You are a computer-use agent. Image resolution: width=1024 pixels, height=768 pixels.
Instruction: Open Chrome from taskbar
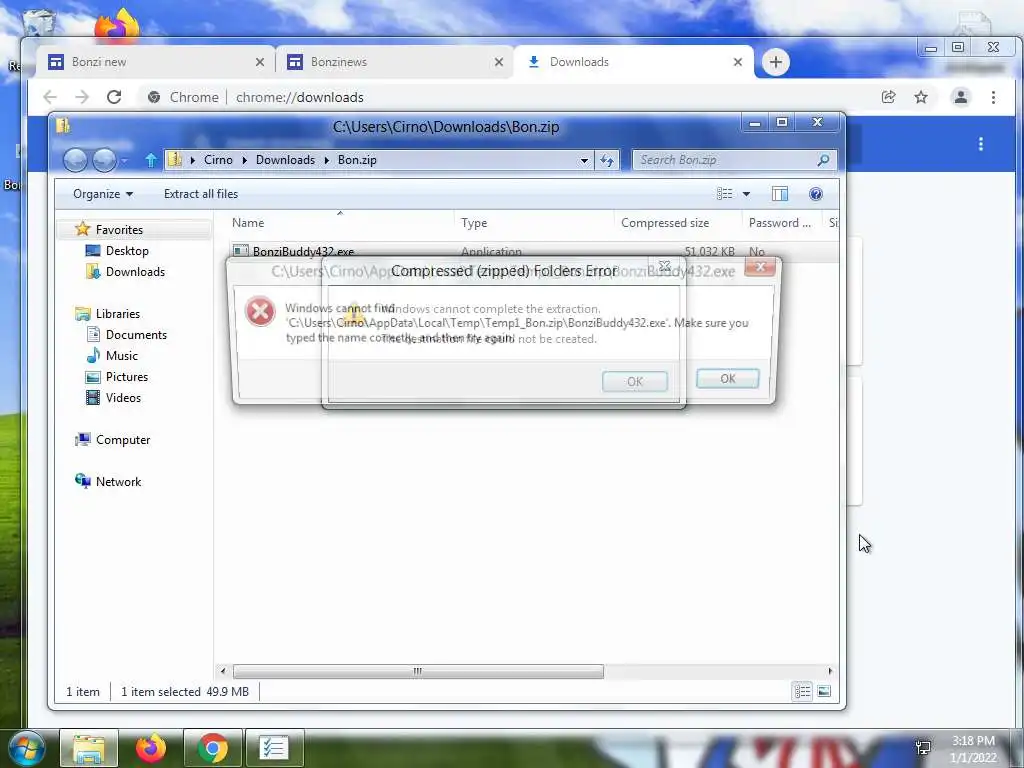pyautogui.click(x=212, y=748)
